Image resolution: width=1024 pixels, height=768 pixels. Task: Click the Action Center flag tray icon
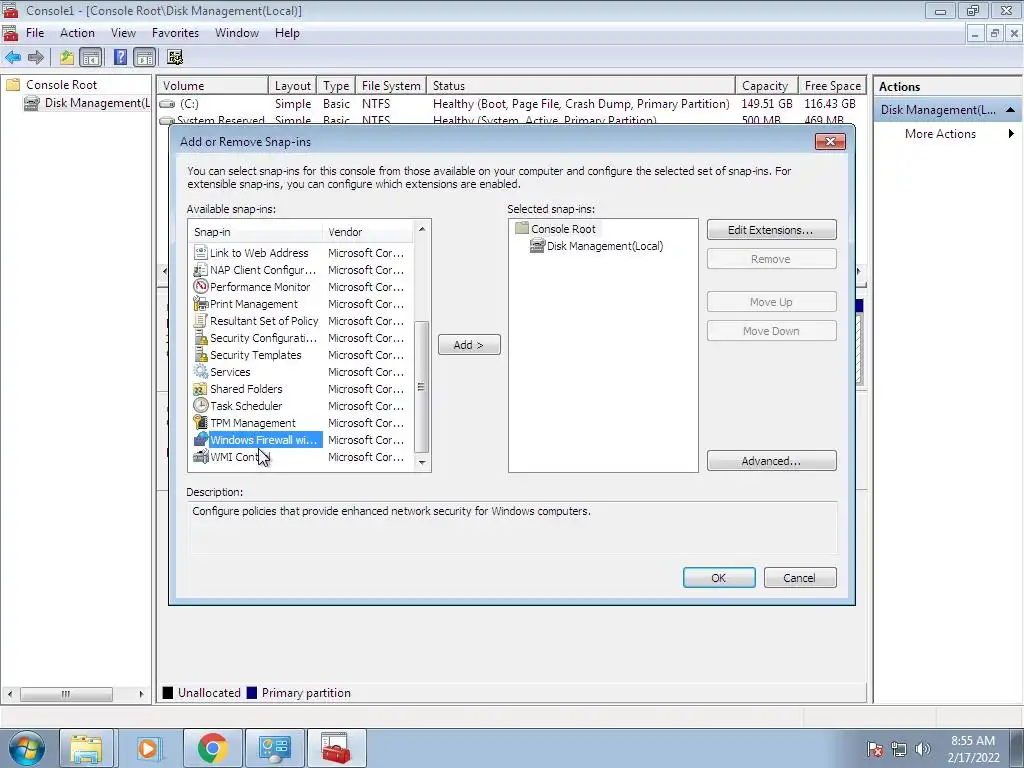click(x=875, y=749)
